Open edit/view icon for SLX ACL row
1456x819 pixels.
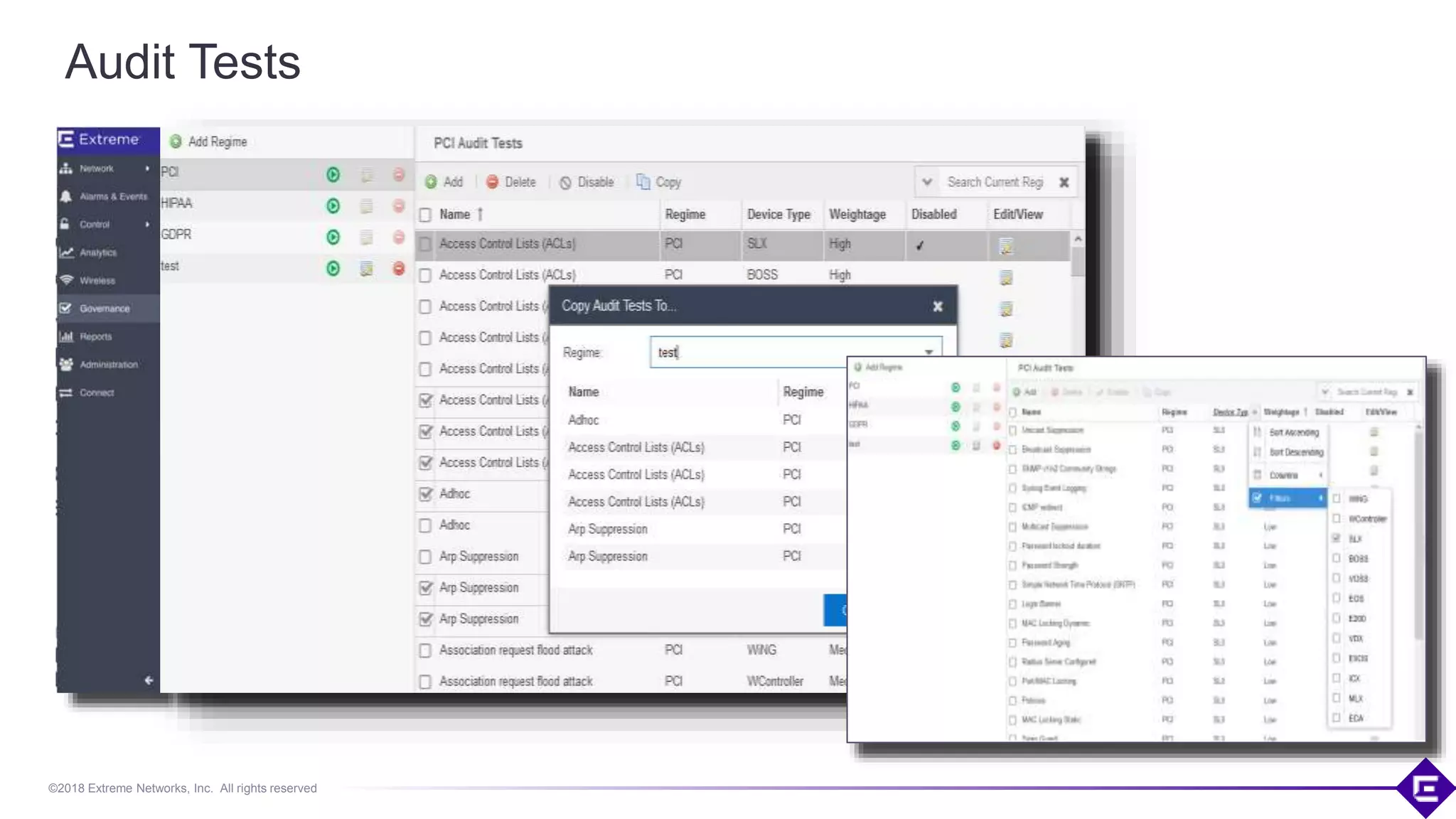1006,246
